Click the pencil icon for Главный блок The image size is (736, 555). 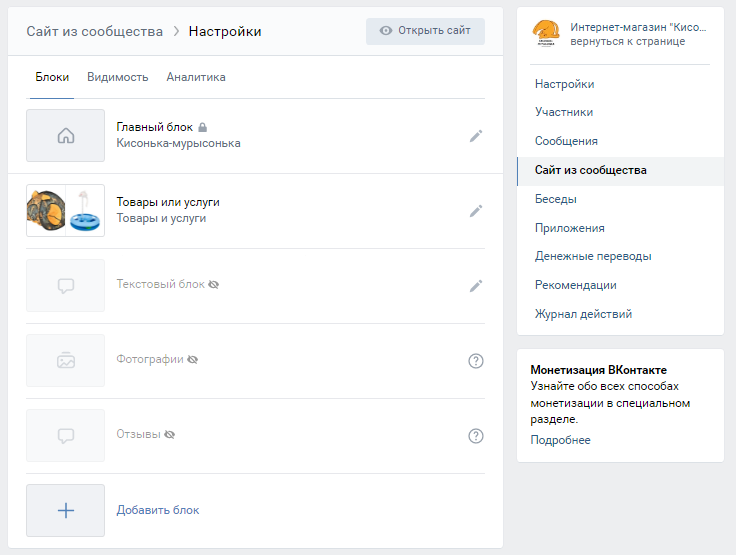point(476,136)
